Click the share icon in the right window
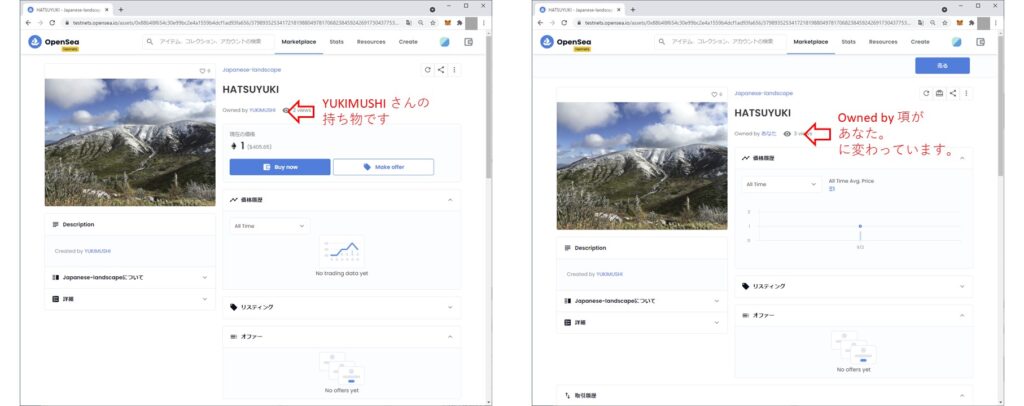The height and width of the screenshot is (406, 1024). [x=953, y=93]
